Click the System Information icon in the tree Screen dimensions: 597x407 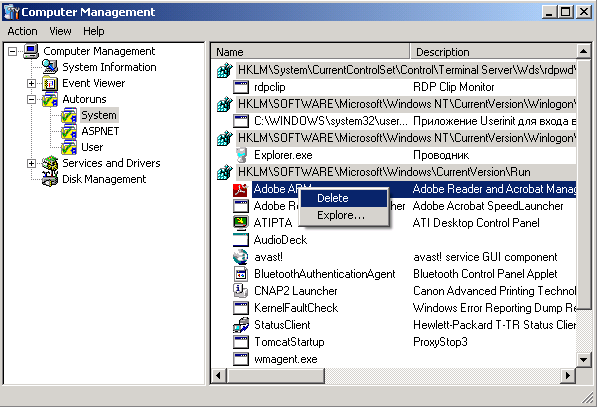click(50, 67)
